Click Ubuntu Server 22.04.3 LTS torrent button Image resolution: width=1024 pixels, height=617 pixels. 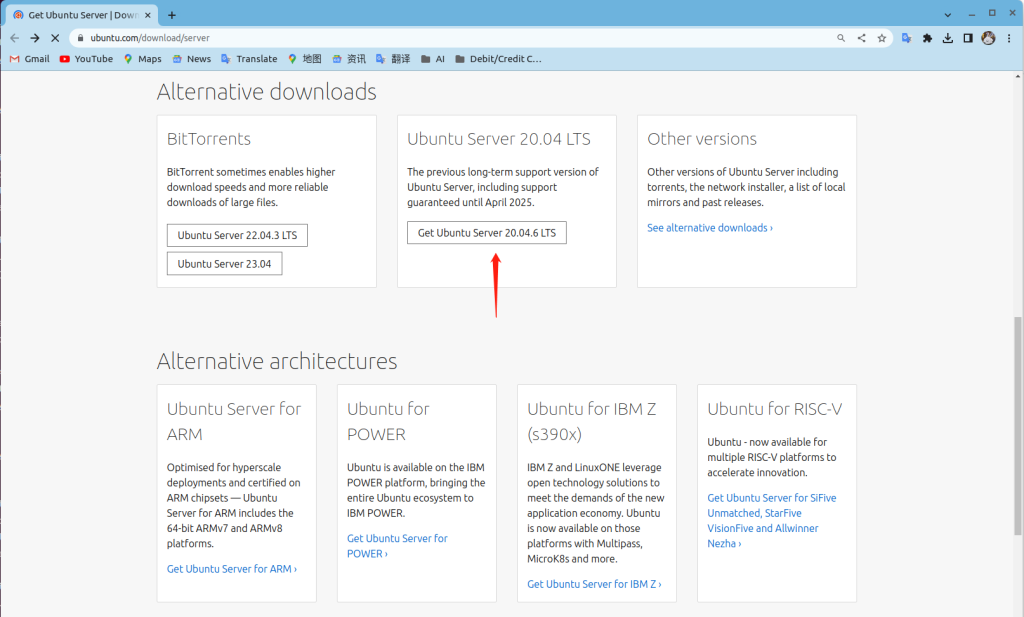(237, 236)
